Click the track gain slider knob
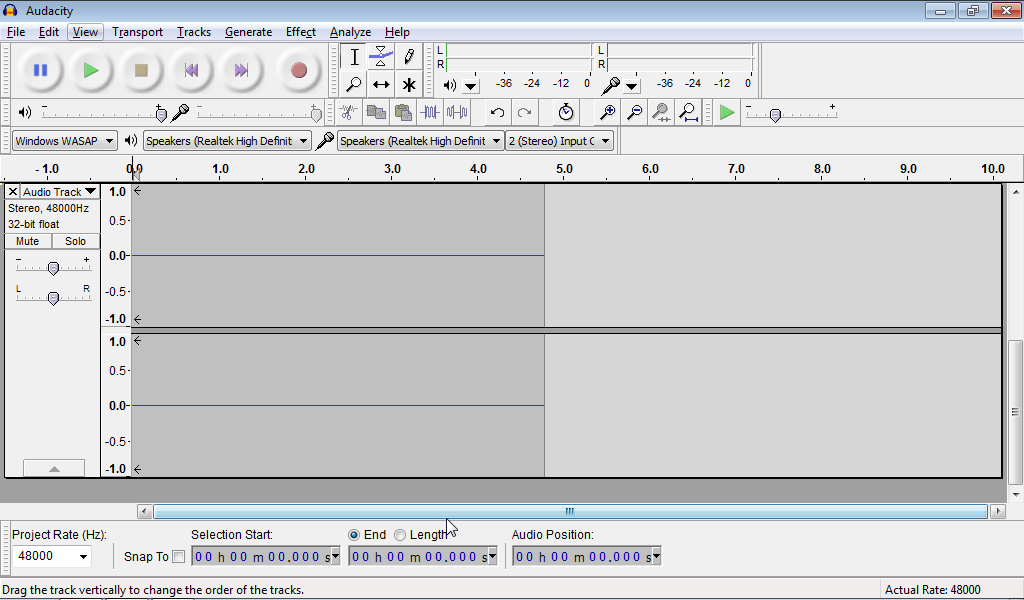Viewport: 1024px width, 600px height. coord(54,268)
